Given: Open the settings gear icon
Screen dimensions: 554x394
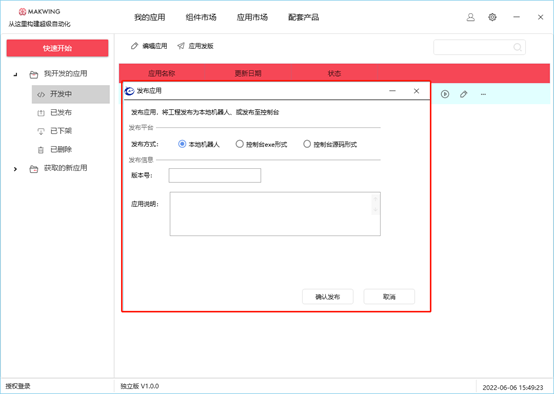Looking at the screenshot, I should click(492, 17).
